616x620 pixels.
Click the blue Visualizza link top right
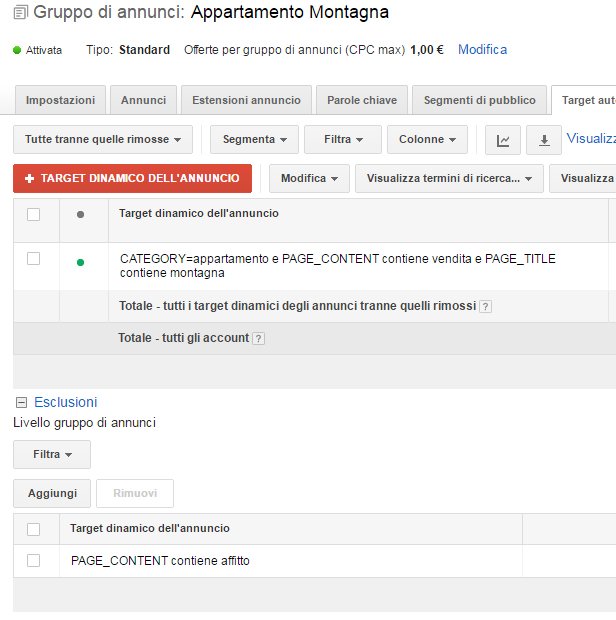point(591,138)
